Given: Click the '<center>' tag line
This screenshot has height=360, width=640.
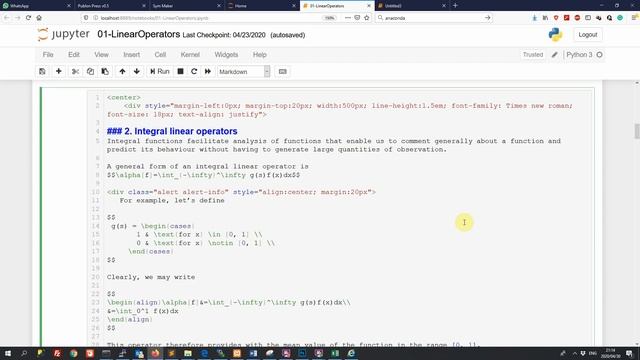Looking at the screenshot, I should [x=124, y=98].
